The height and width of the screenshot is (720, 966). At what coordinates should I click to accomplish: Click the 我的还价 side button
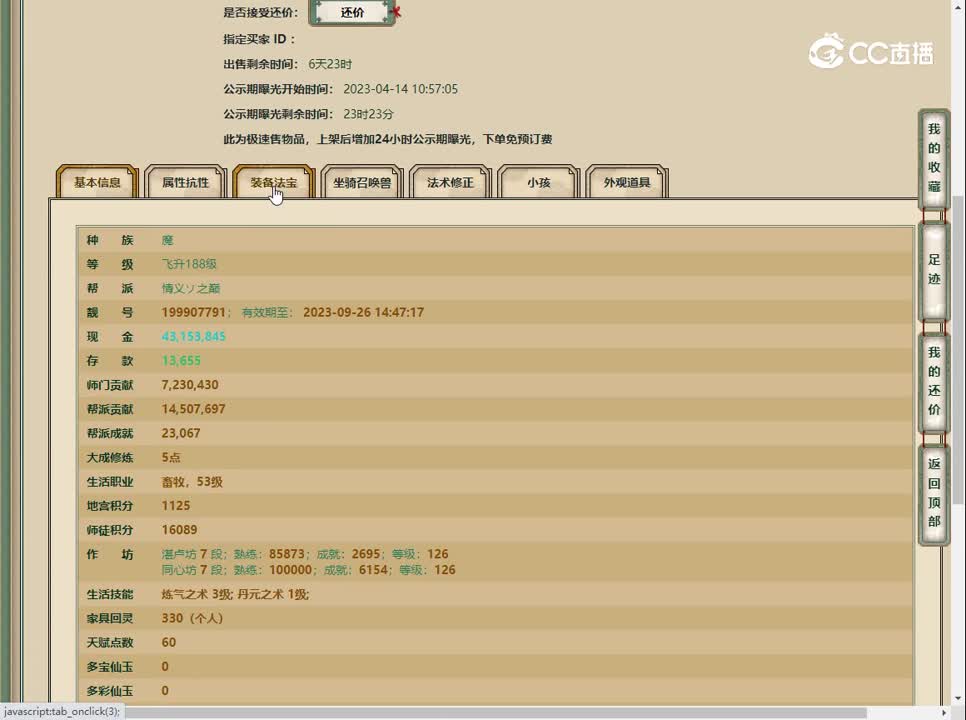coord(933,382)
